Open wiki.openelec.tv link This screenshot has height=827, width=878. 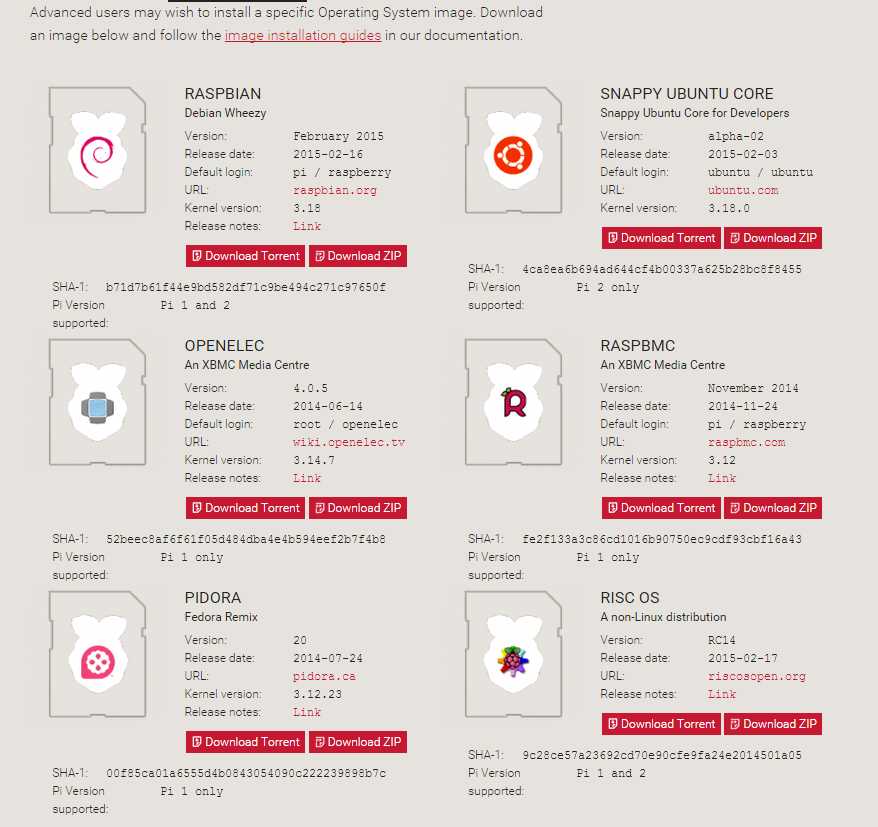(x=349, y=442)
